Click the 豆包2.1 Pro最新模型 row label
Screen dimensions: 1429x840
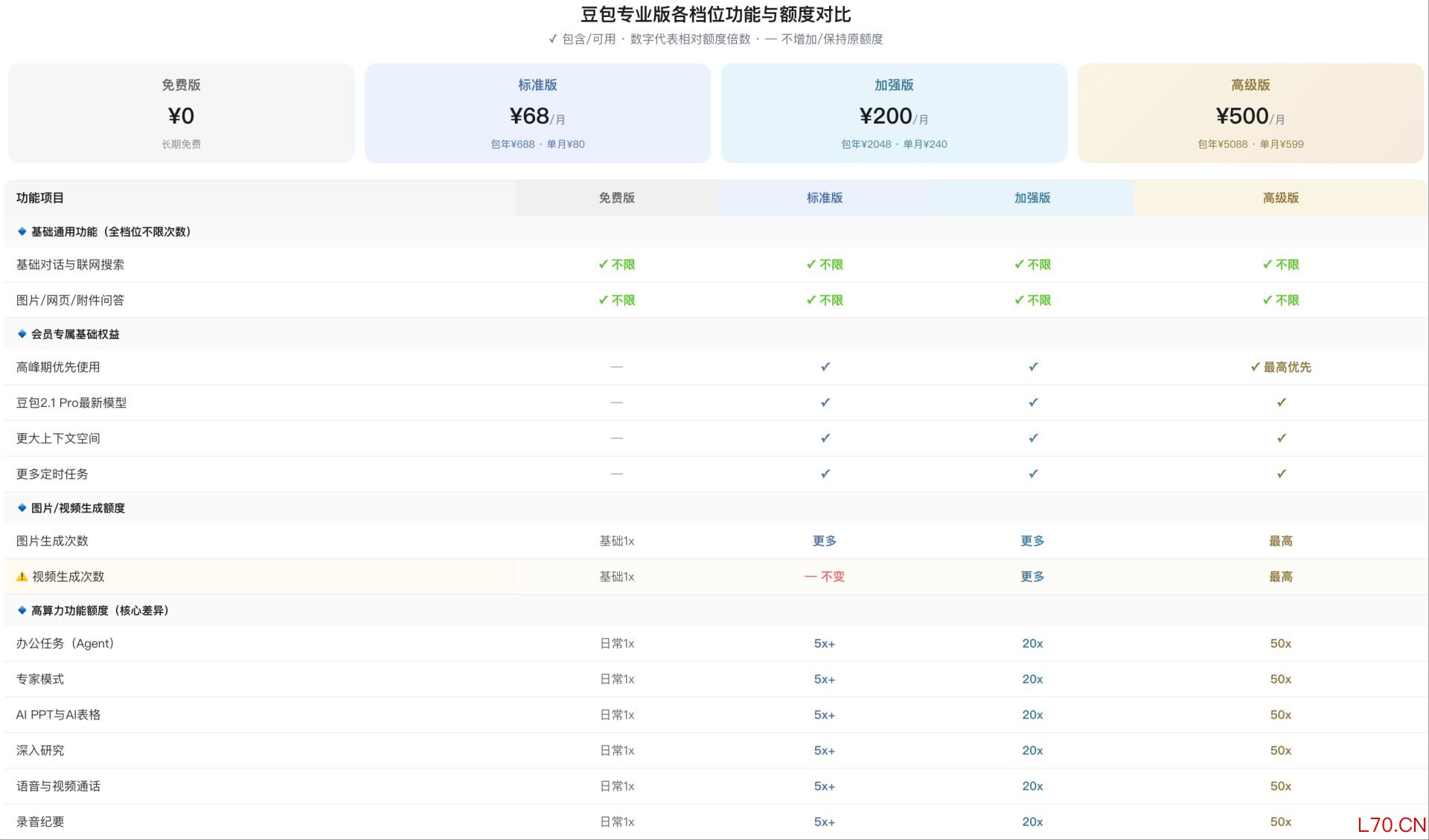coord(71,403)
